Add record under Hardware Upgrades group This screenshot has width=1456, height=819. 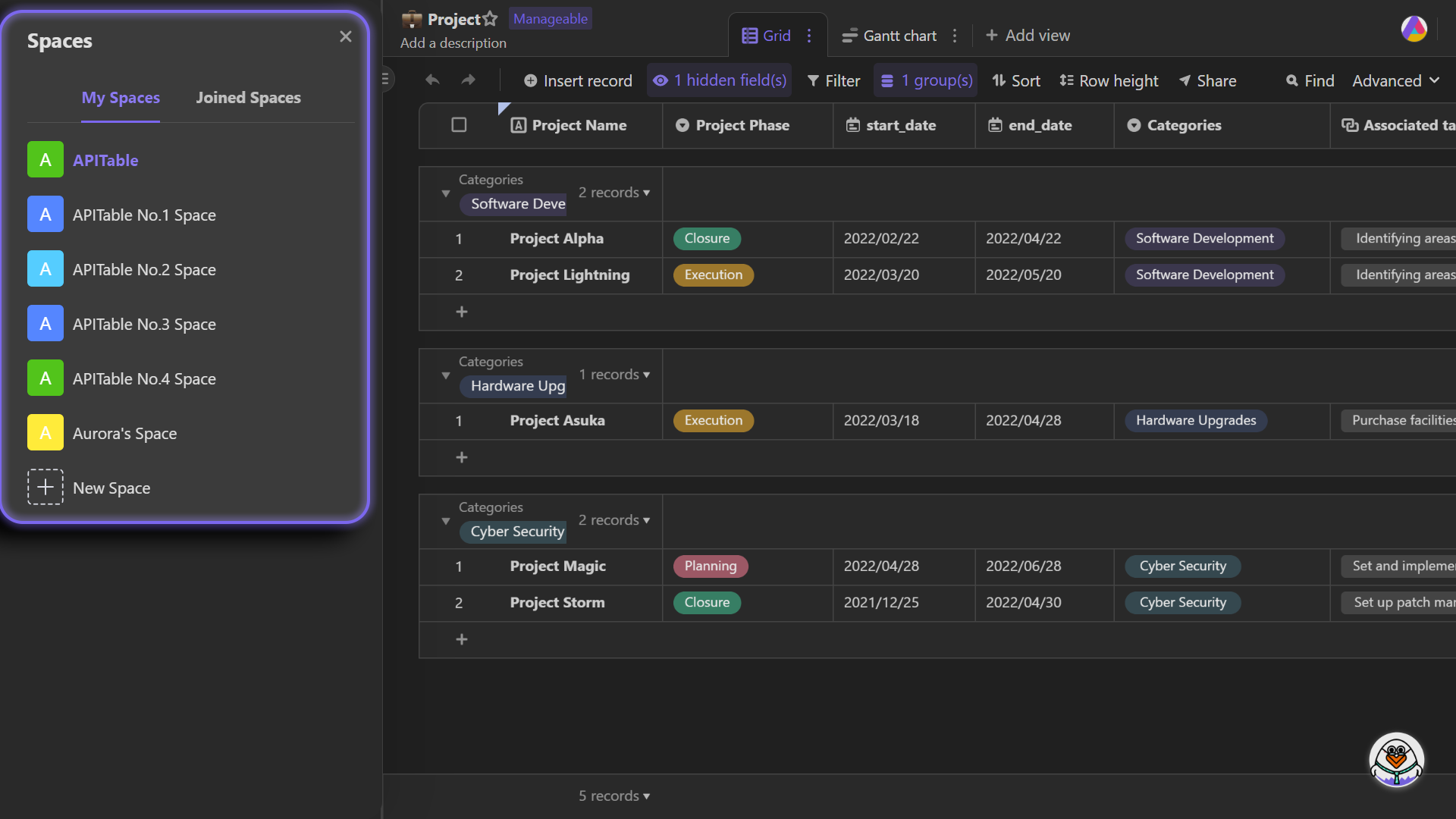(x=461, y=457)
